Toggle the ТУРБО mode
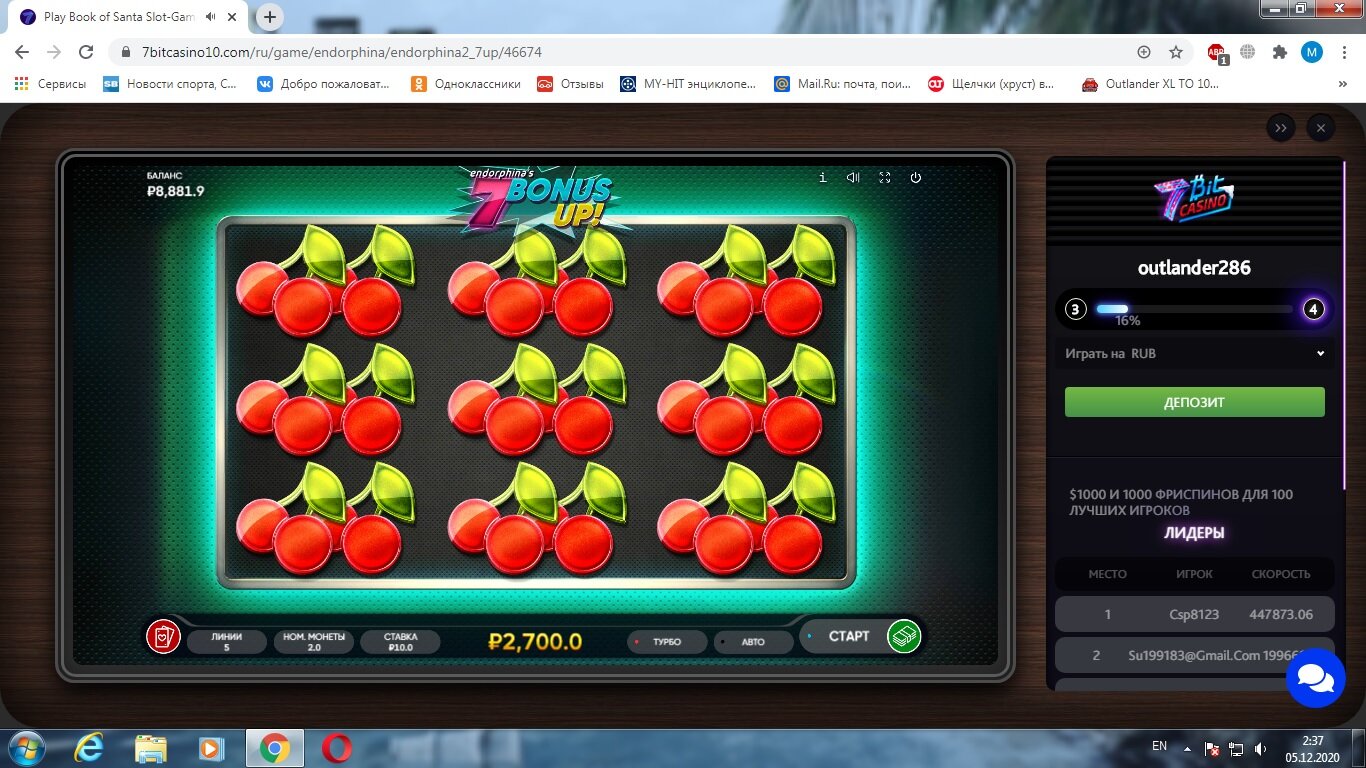Image resolution: width=1366 pixels, height=768 pixels. pos(666,642)
